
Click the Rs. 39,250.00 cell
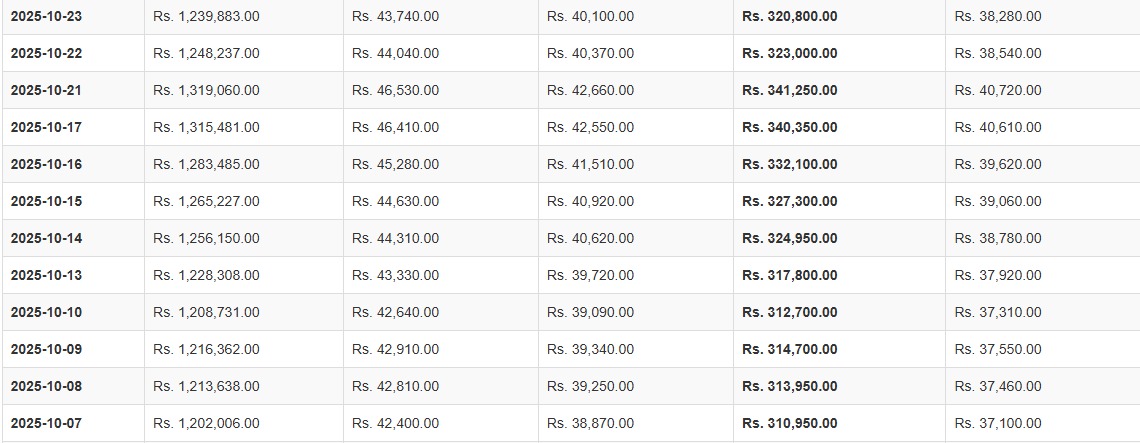[590, 386]
